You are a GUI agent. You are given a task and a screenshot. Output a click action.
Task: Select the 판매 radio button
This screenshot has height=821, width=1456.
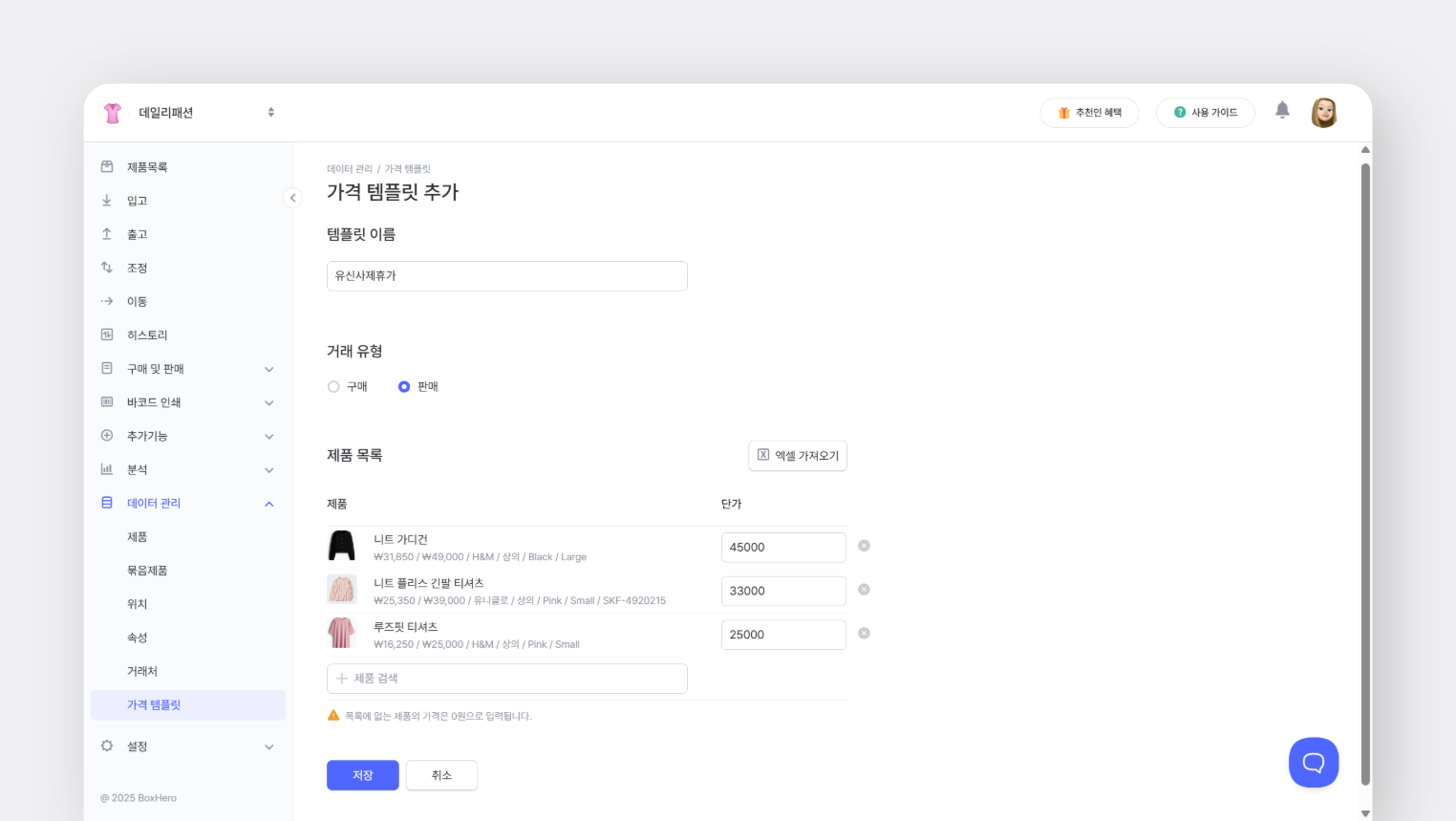click(404, 386)
